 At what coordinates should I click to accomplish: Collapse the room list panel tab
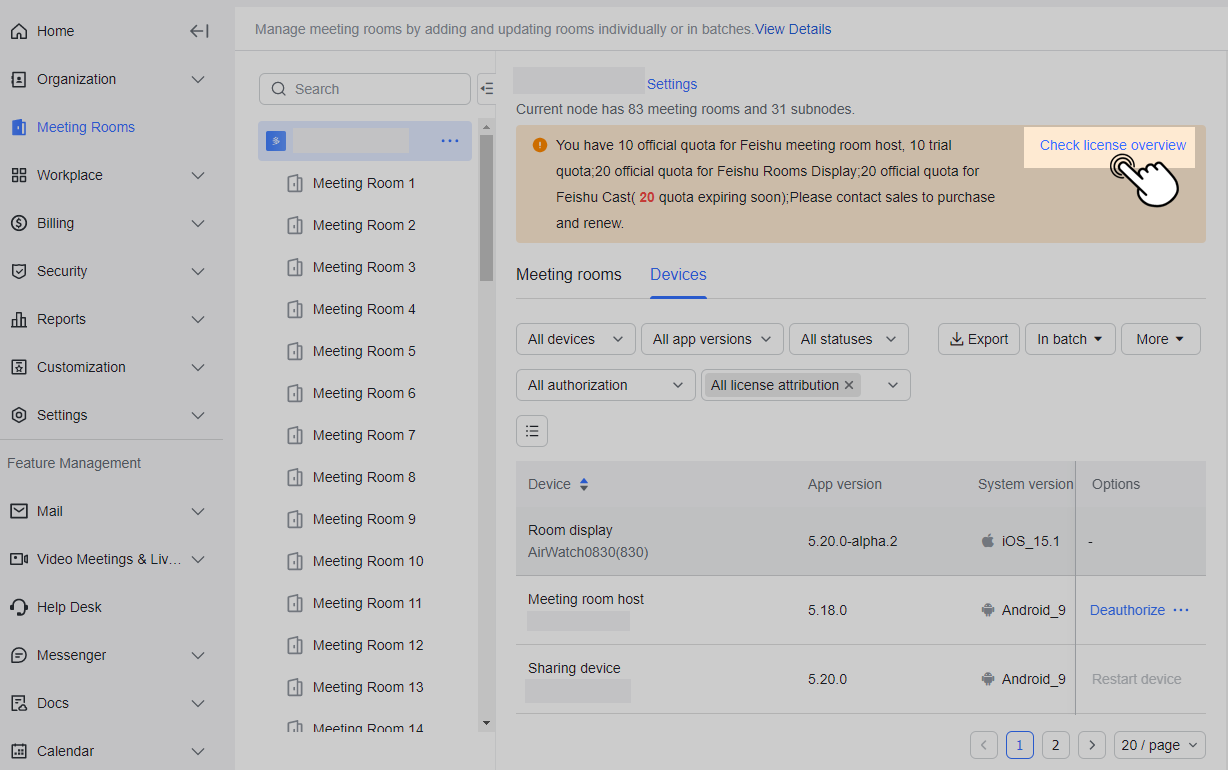pyautogui.click(x=487, y=88)
